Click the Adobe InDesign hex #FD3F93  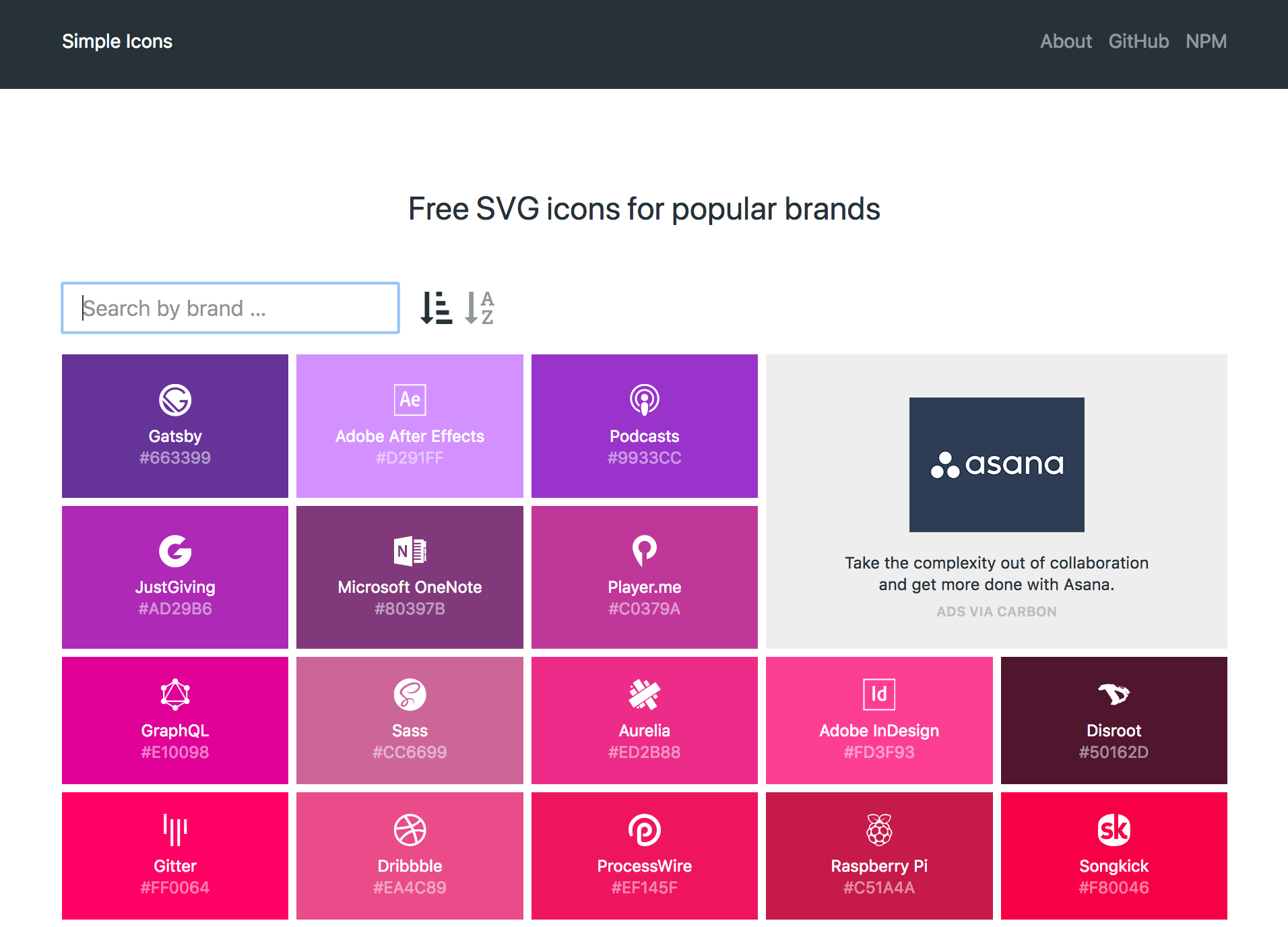(x=879, y=753)
